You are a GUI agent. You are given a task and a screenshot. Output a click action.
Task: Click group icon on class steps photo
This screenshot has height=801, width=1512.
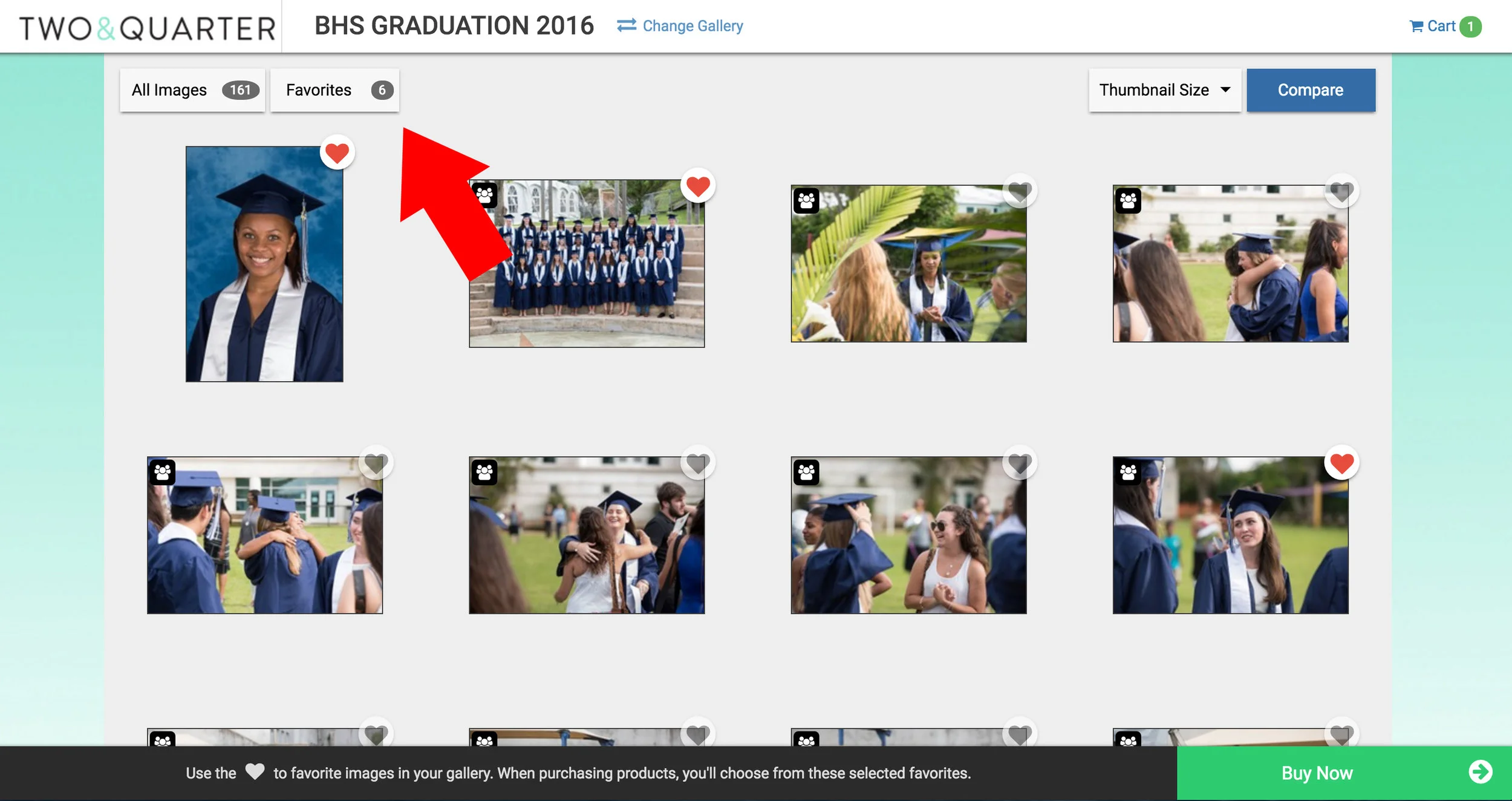click(484, 195)
